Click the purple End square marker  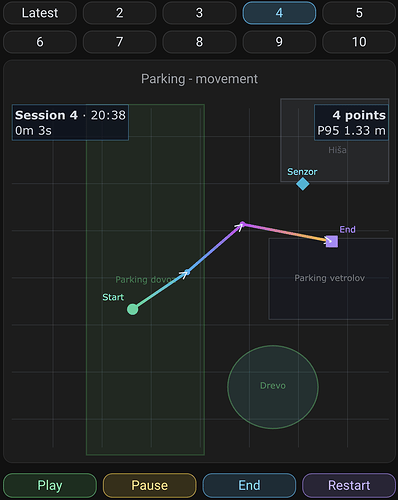[332, 241]
